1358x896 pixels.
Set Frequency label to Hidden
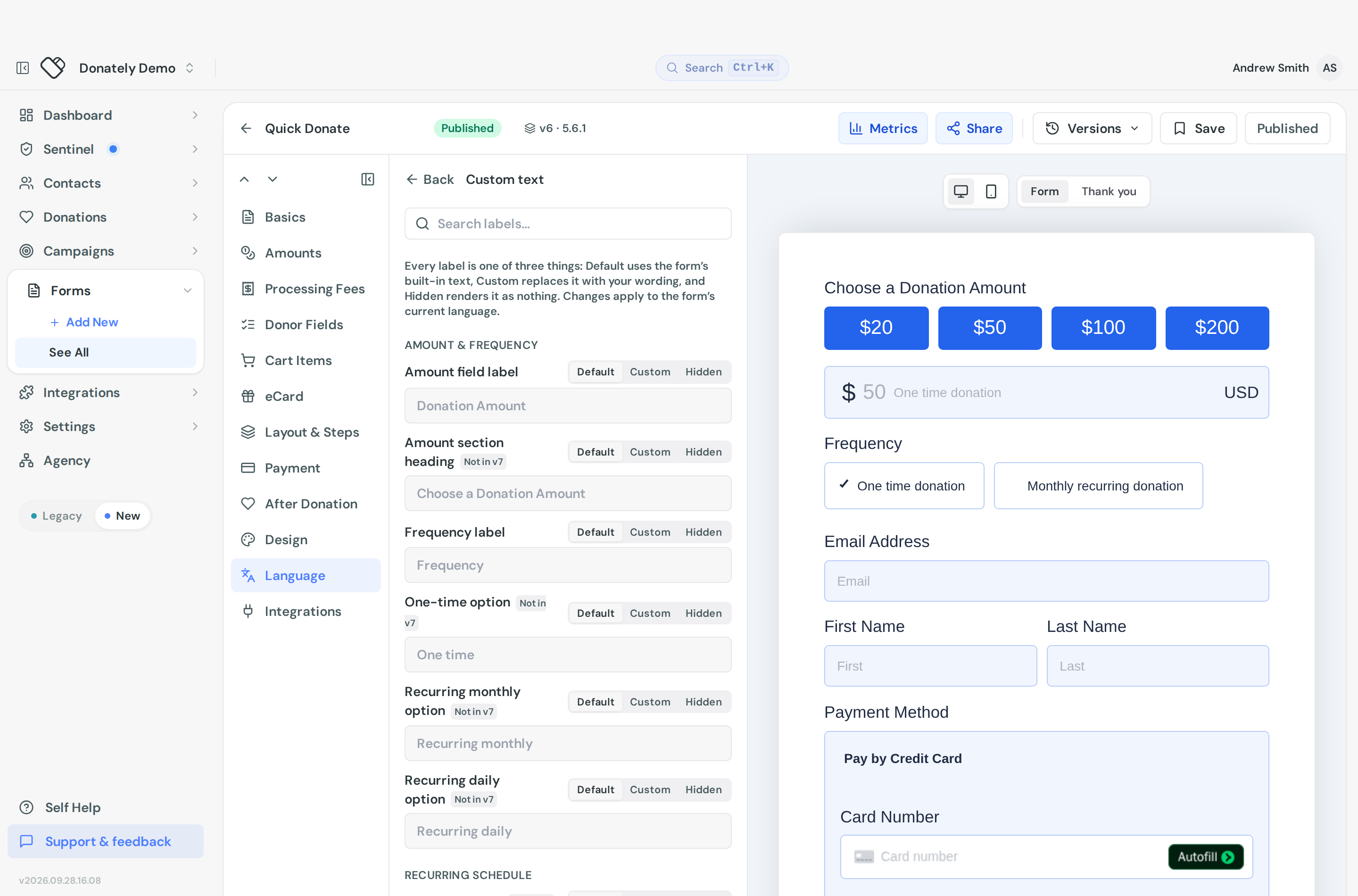[x=703, y=532]
